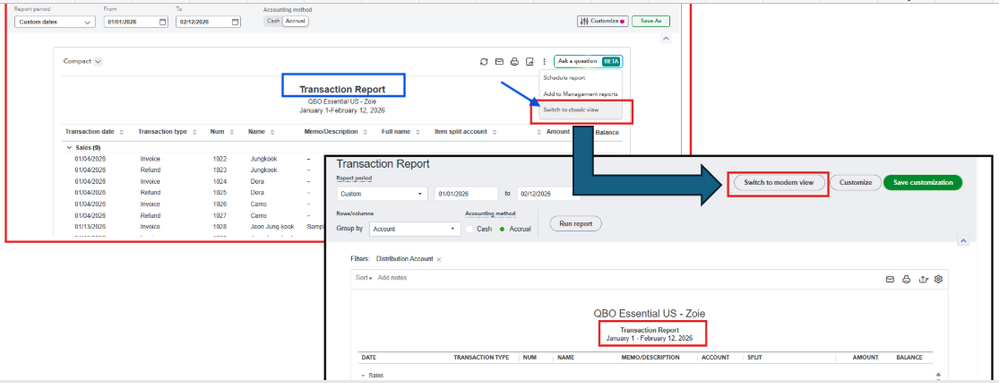This screenshot has width=999, height=383.
Task: Collapse the classic view header panel chevron
Action: pos(963,240)
